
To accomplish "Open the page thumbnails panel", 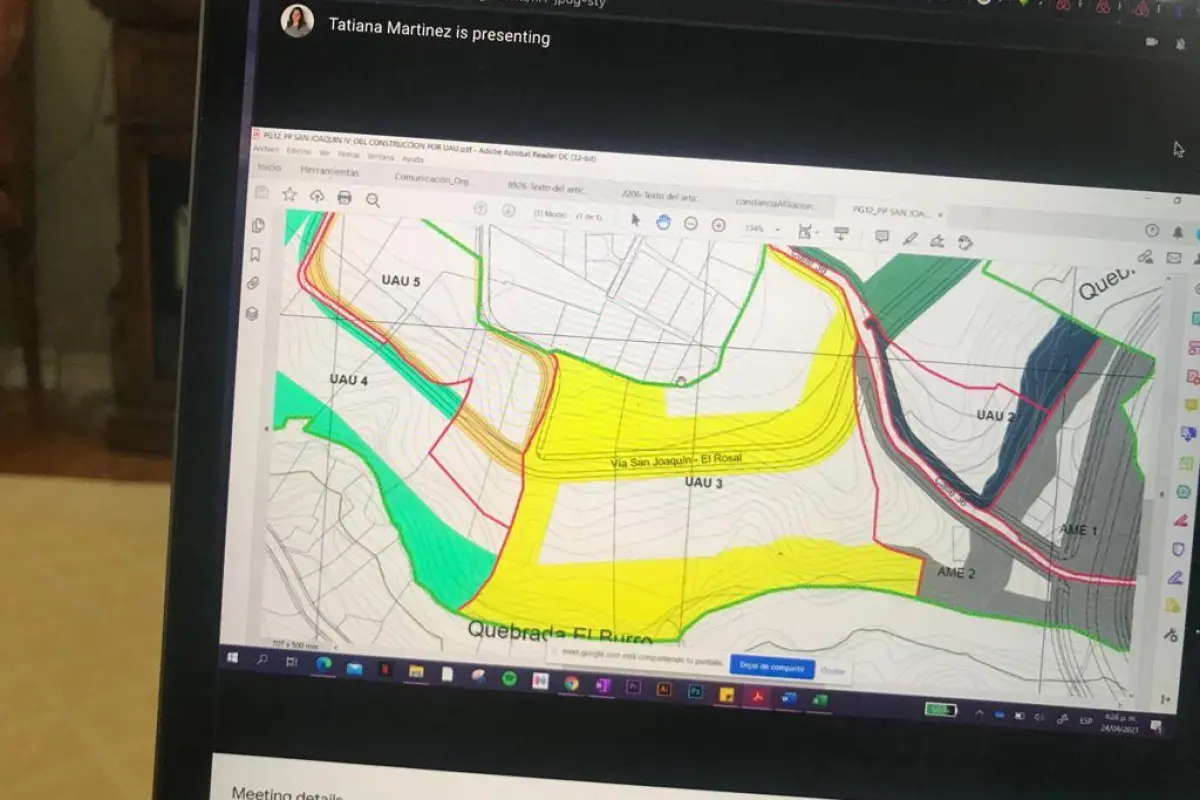I will click(x=258, y=226).
